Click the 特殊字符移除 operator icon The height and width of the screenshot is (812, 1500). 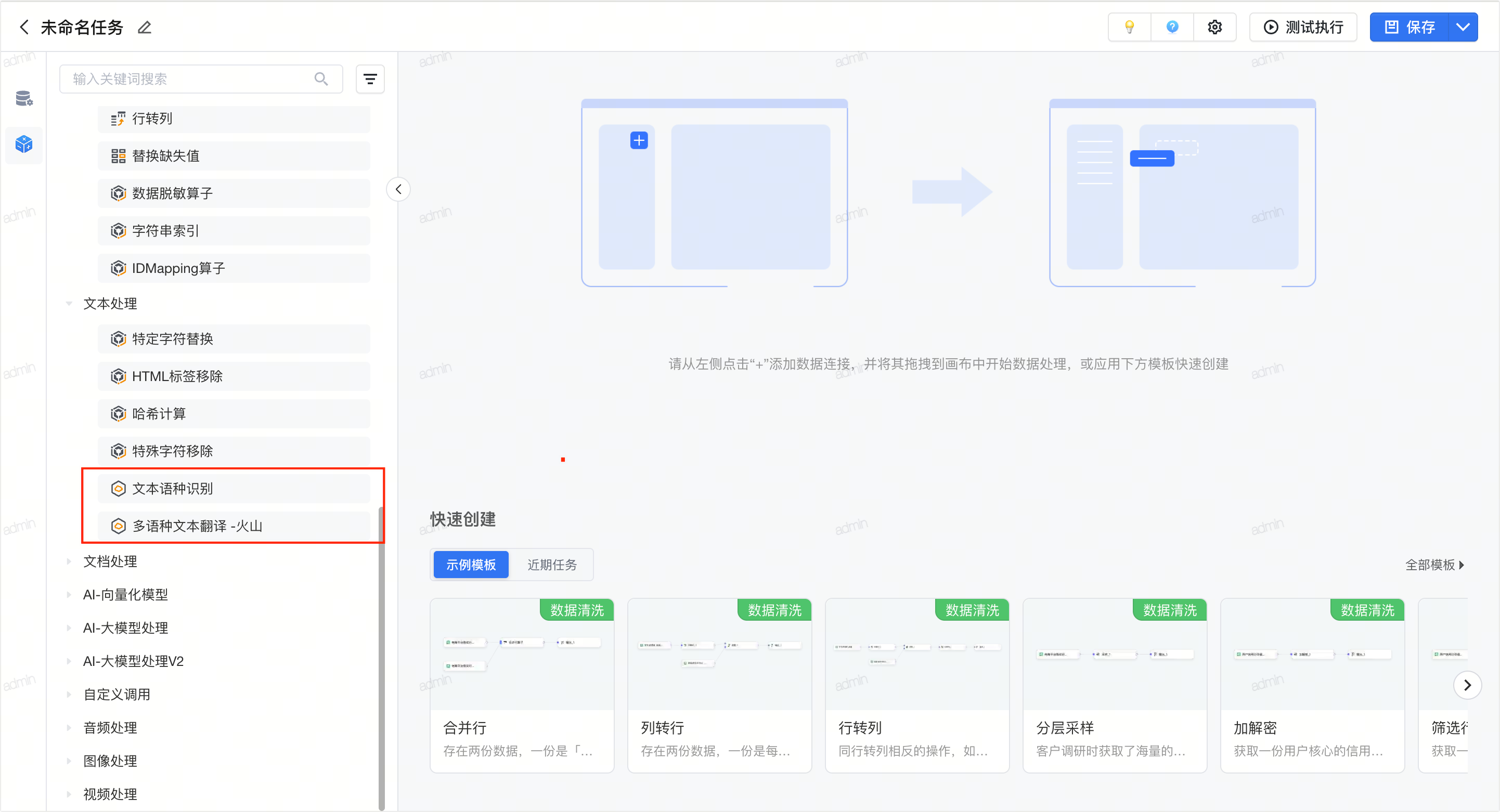click(x=118, y=451)
